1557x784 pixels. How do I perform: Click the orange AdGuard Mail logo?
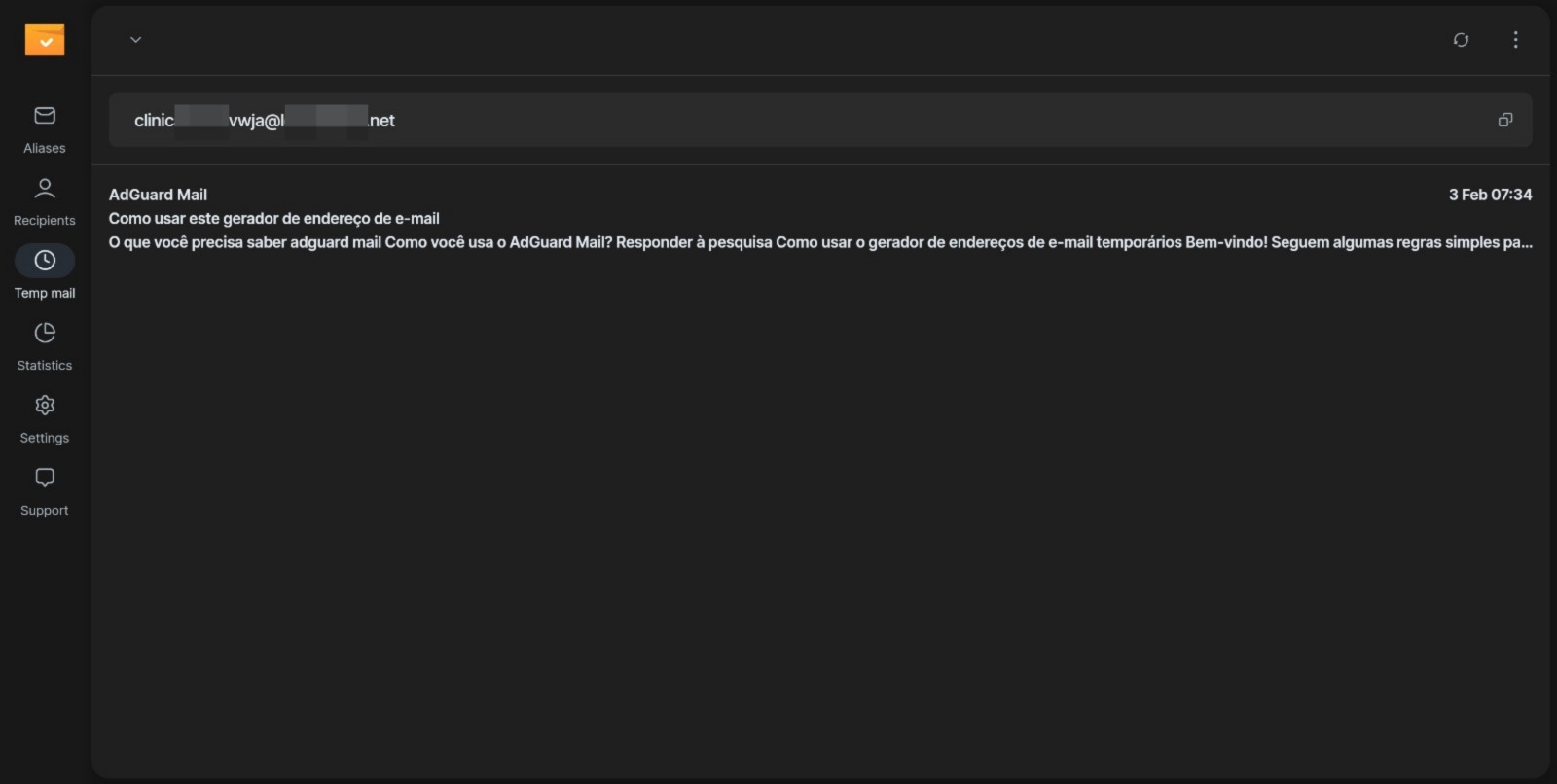point(45,40)
